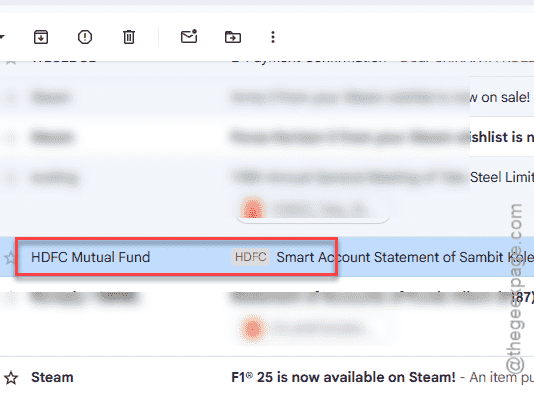Image resolution: width=534 pixels, height=396 pixels.
Task: Open the three-dot More options menu
Action: point(273,37)
